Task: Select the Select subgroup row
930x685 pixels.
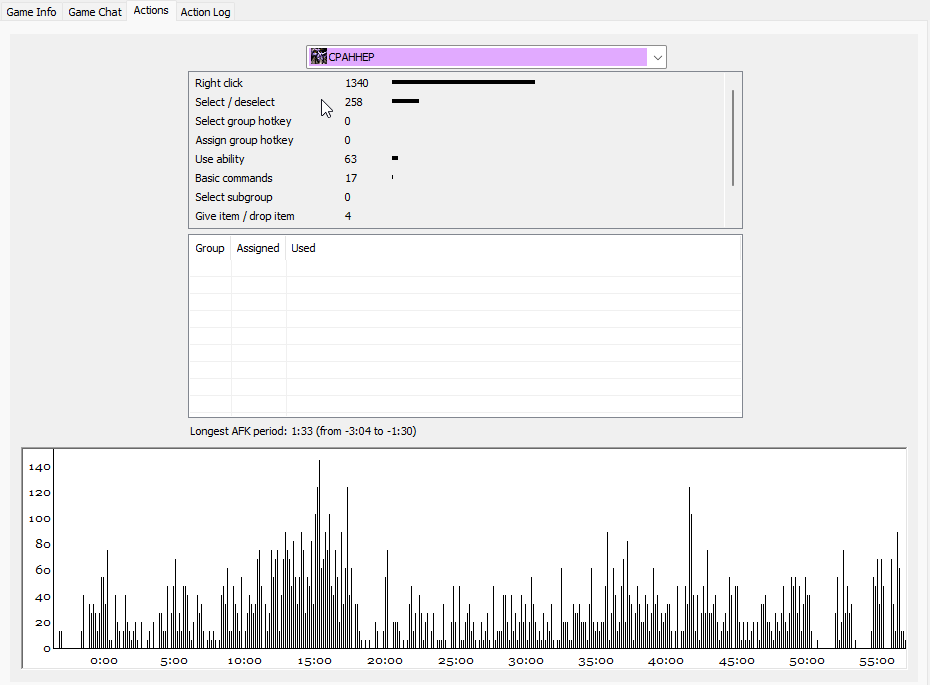Action: [457, 197]
